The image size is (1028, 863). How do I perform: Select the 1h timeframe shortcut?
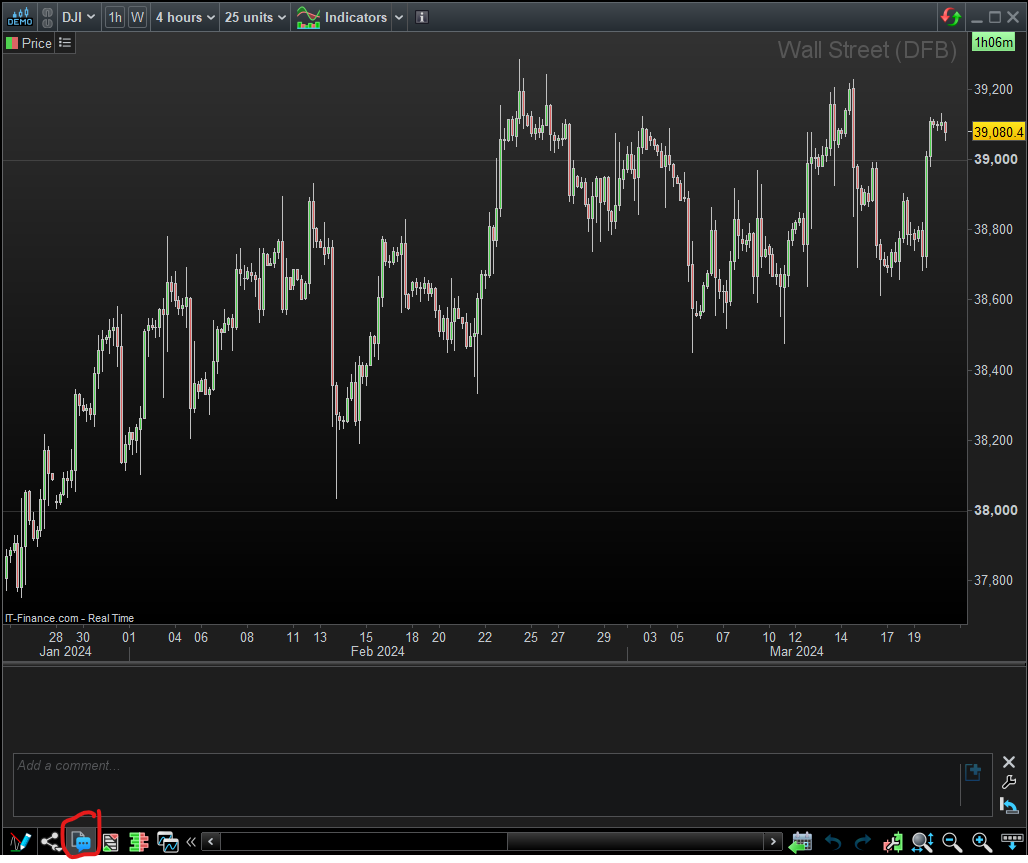[115, 17]
